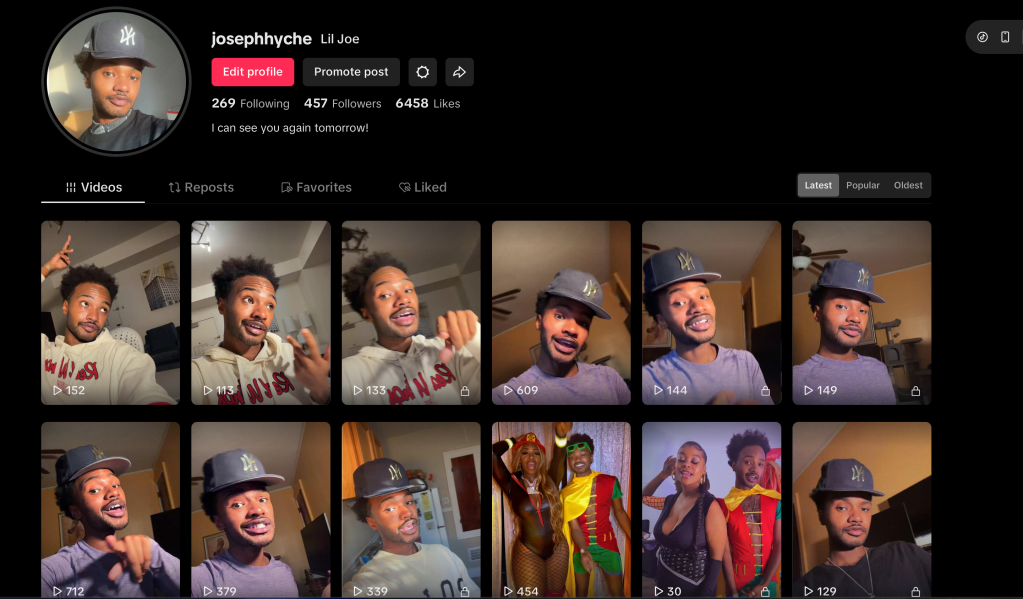The width and height of the screenshot is (1023, 599).
Task: Open the Reposts tab
Action: pos(201,187)
